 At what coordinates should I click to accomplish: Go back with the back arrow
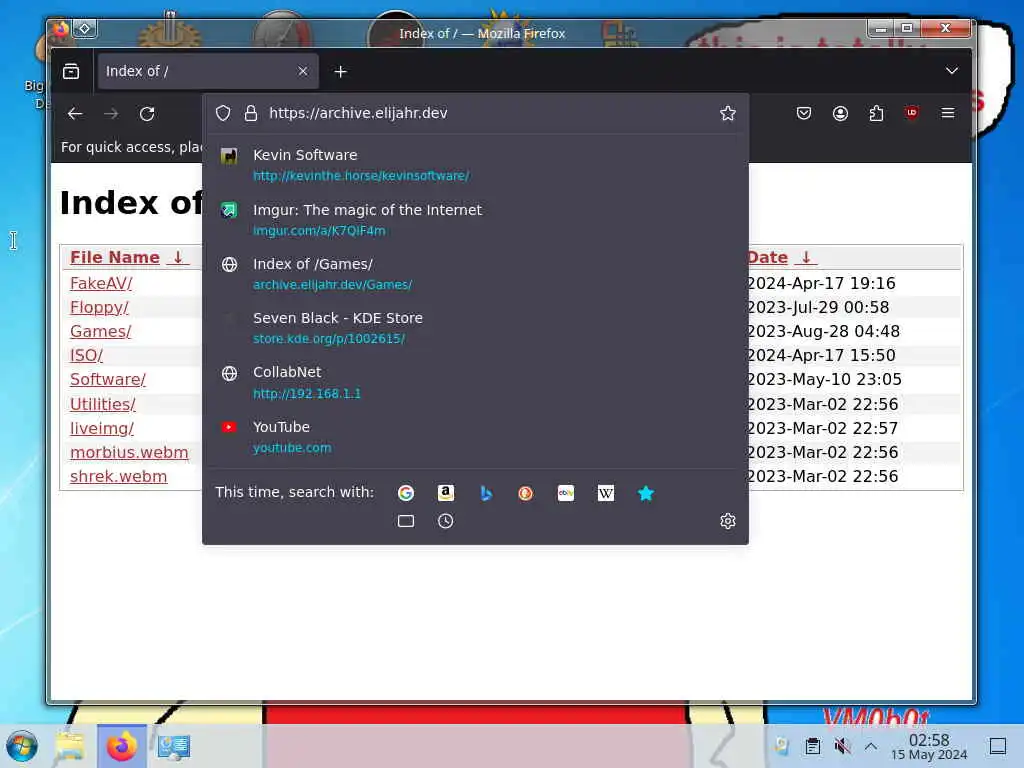75,114
